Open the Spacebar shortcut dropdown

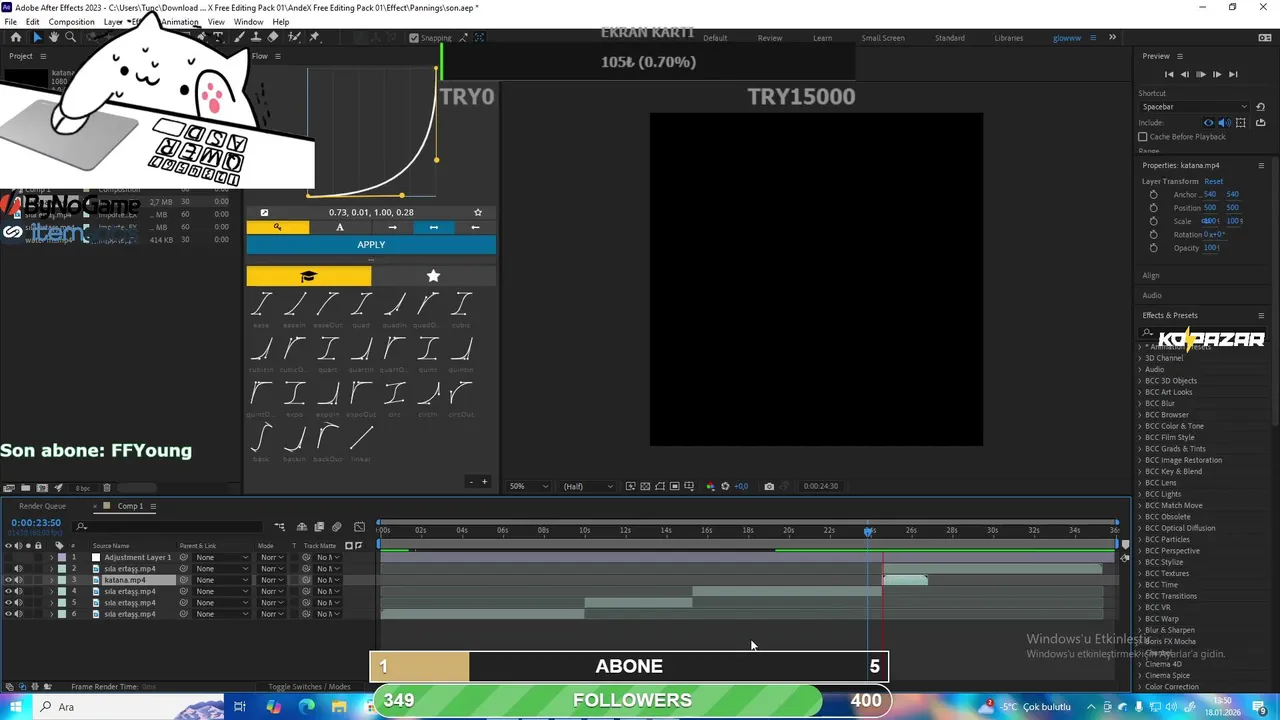(1194, 107)
